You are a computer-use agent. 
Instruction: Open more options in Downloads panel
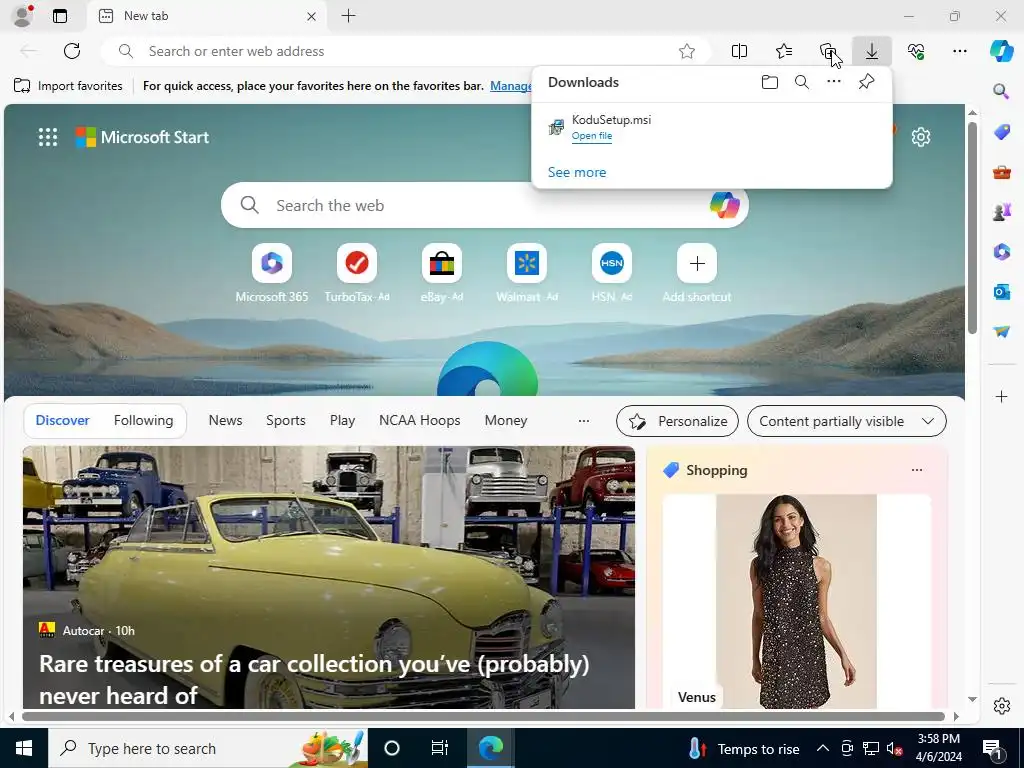click(x=834, y=82)
